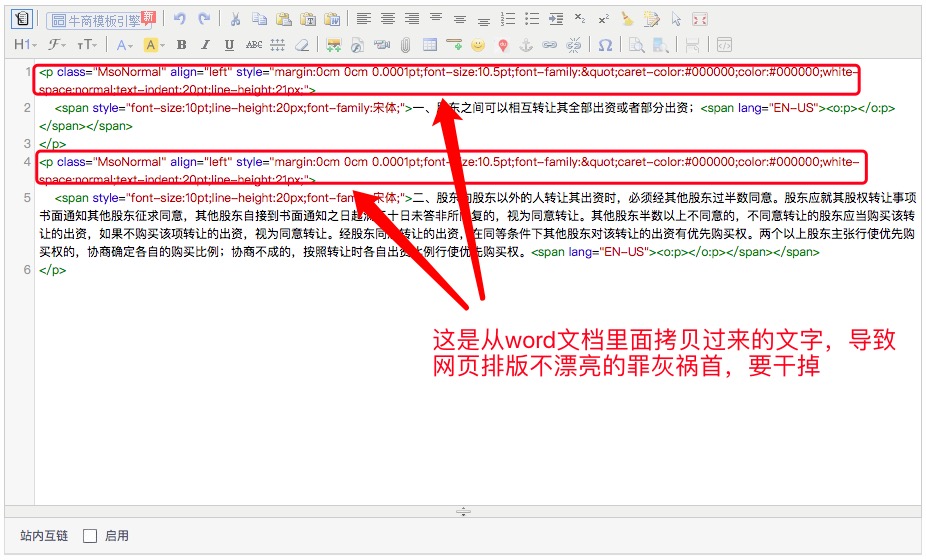
Task: Undo the last edit
Action: 180,19
